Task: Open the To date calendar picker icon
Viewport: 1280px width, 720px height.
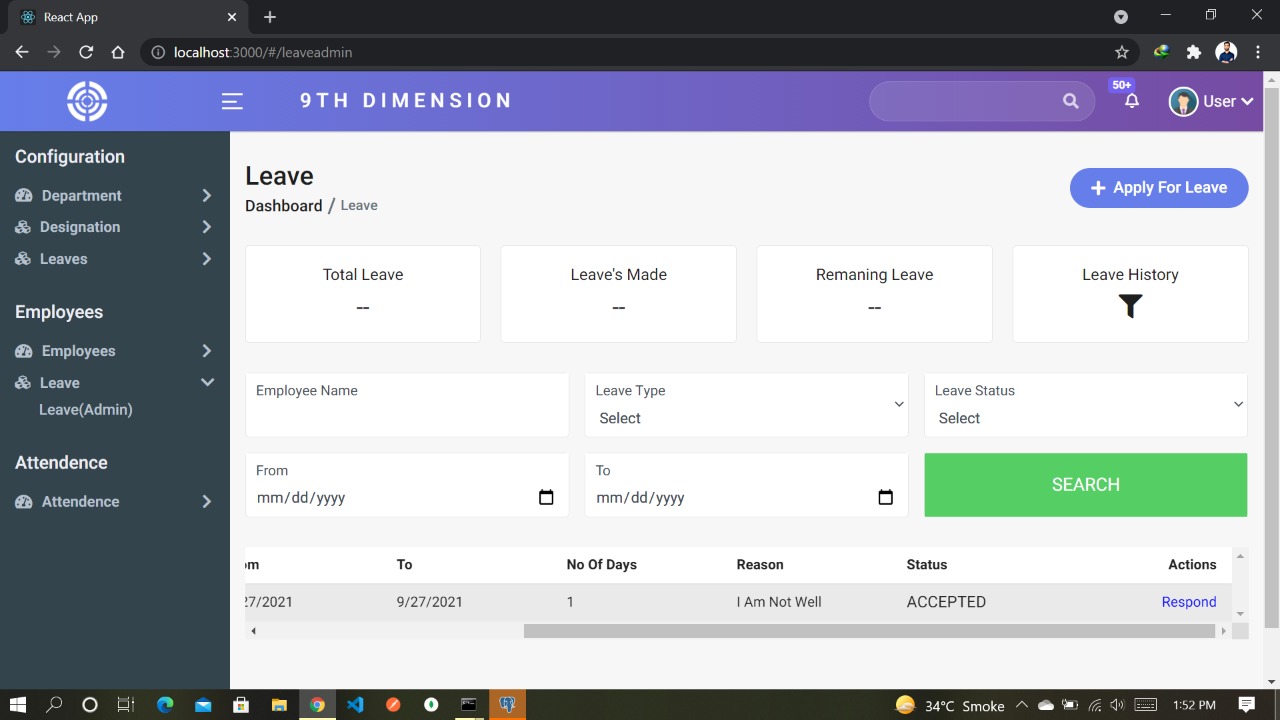Action: click(x=885, y=498)
